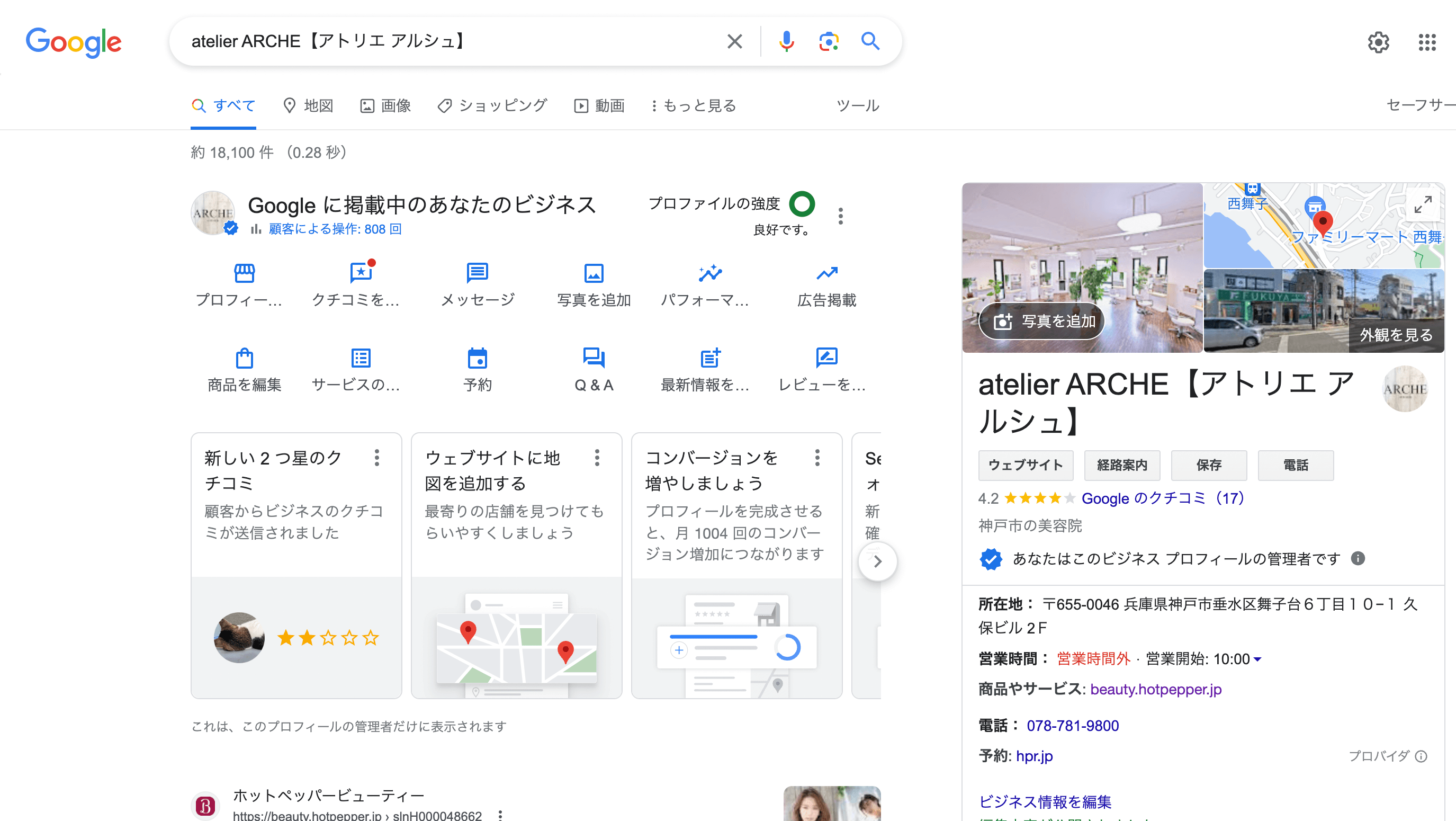
Task: Open the beauty.hotpepper.jp link
Action: (1155, 689)
